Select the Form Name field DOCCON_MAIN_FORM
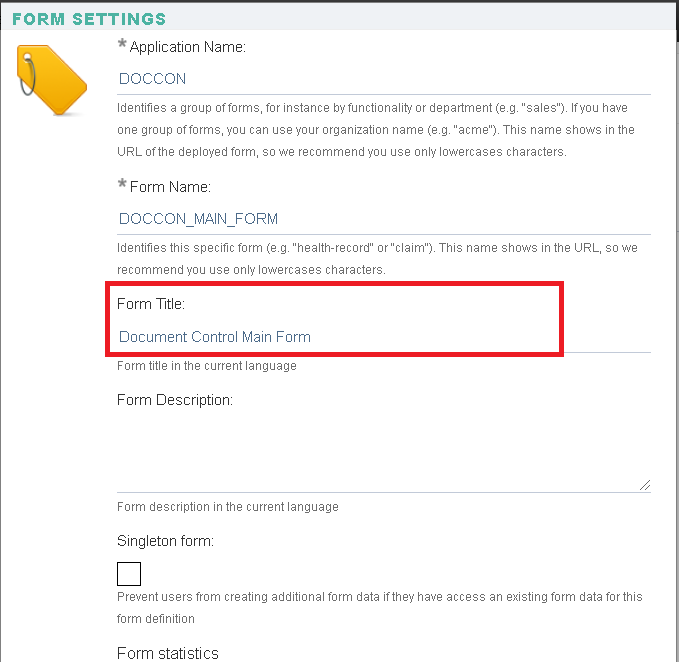 pyautogui.click(x=384, y=219)
